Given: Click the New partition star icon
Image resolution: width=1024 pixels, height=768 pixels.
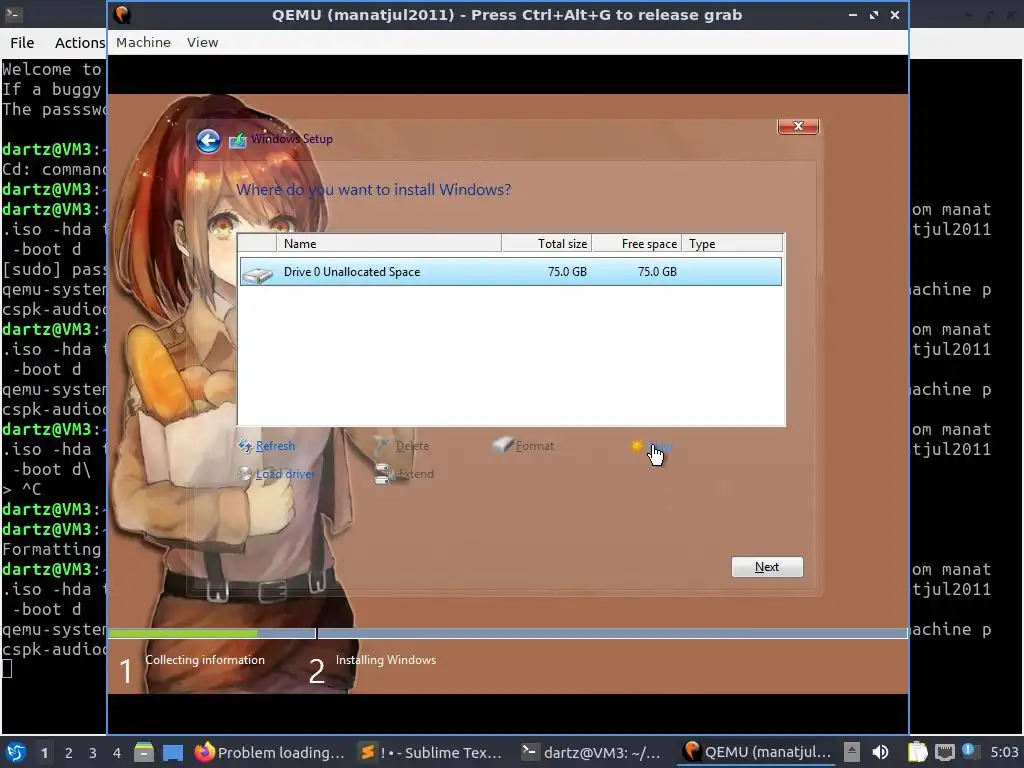Looking at the screenshot, I should 637,446.
